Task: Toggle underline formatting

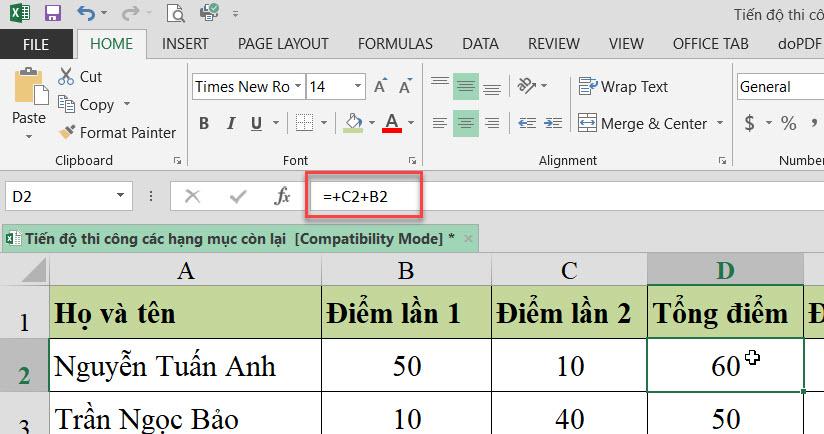Action: (x=256, y=123)
